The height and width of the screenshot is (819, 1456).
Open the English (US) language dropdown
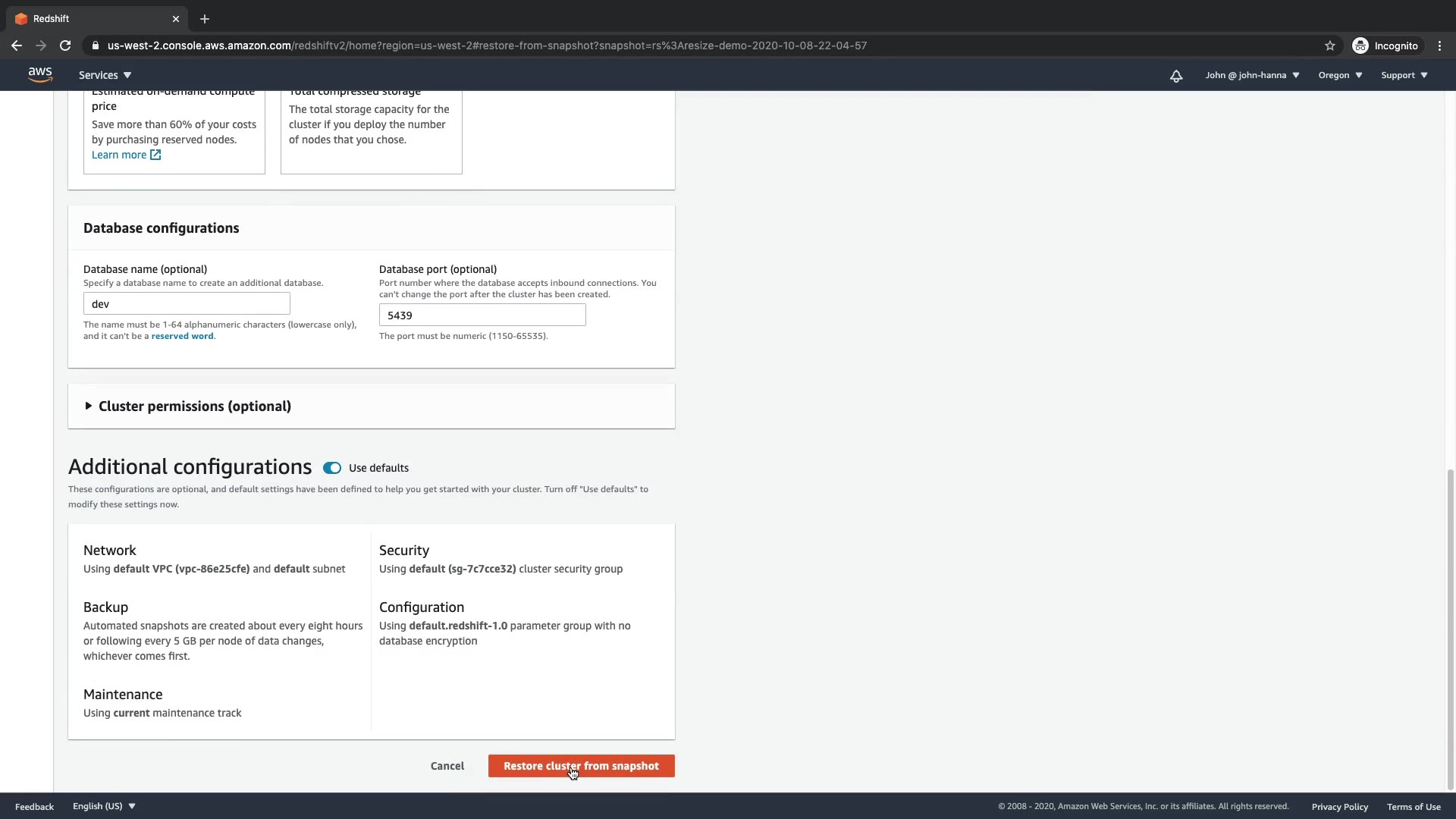click(104, 806)
